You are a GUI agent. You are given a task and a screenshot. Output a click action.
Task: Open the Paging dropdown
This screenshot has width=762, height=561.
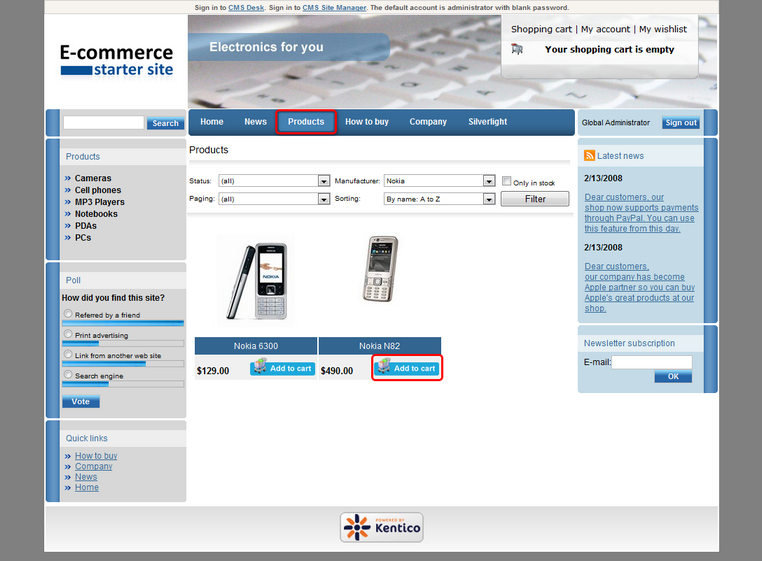point(274,199)
